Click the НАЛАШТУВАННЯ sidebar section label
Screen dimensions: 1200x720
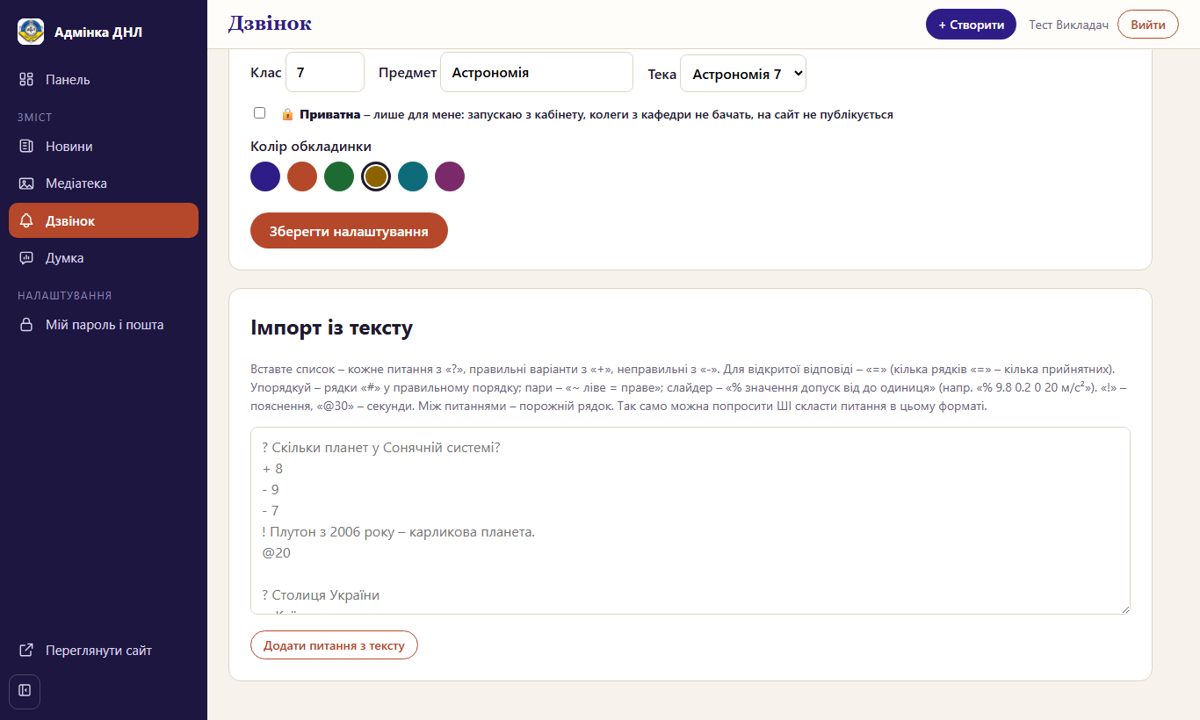click(x=65, y=295)
